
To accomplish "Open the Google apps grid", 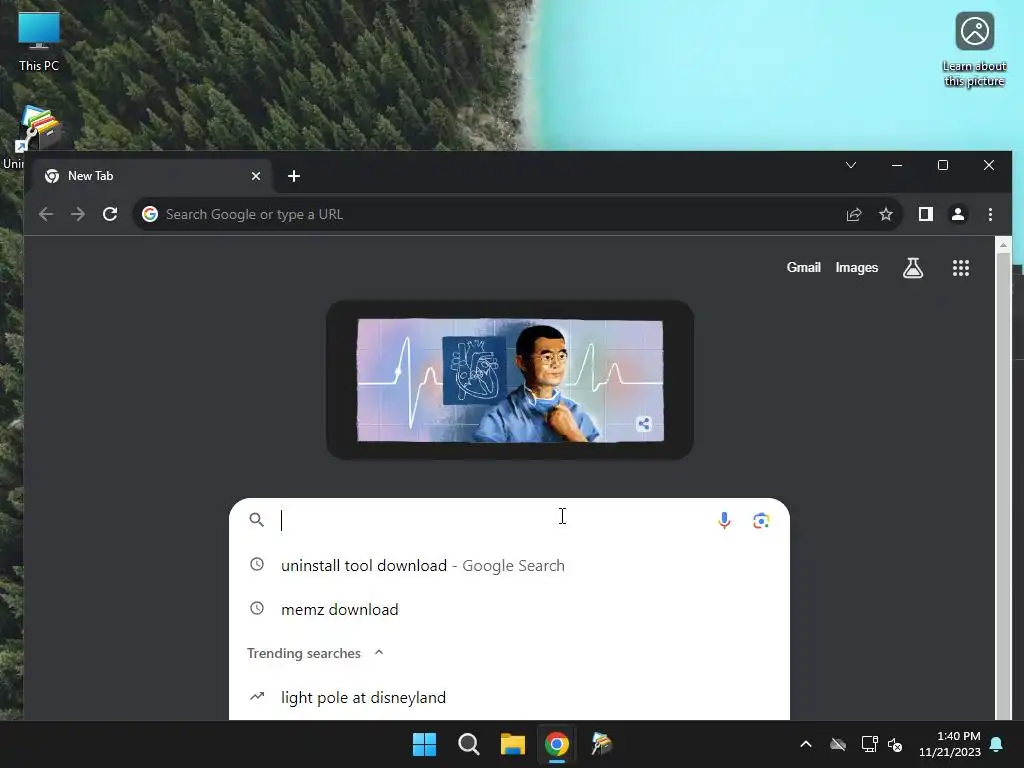I will pos(961,268).
